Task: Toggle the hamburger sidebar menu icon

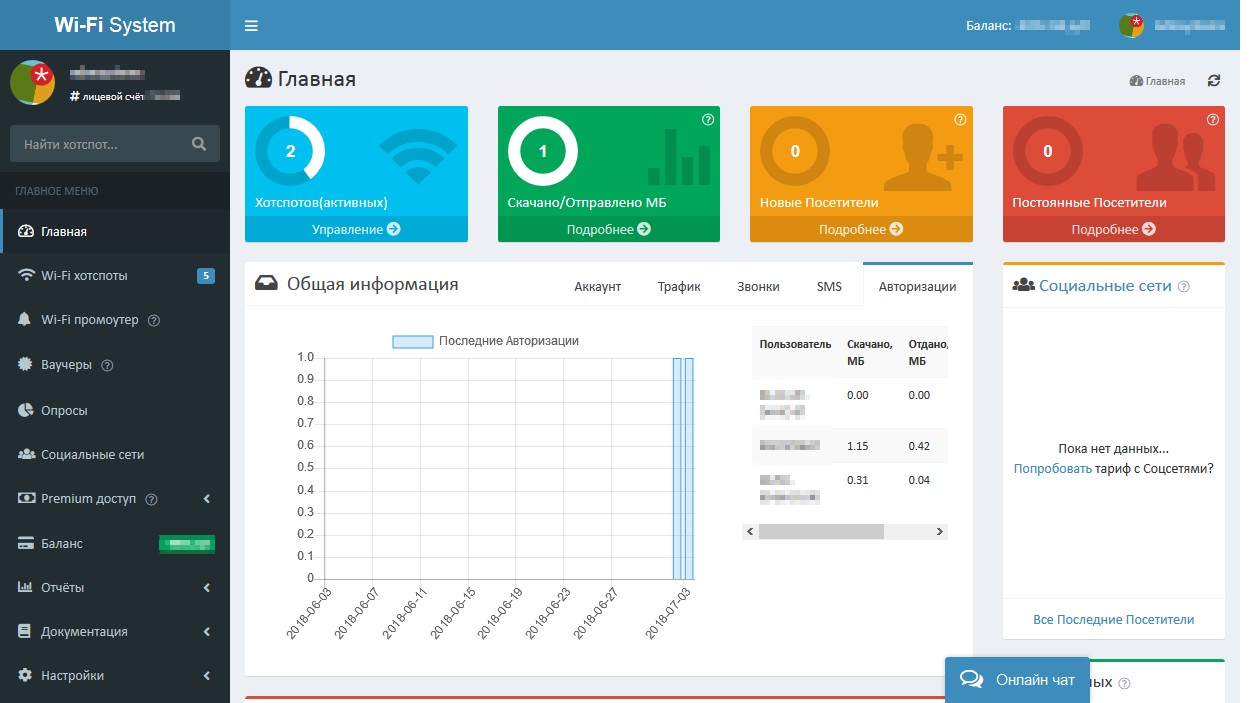Action: [x=251, y=25]
